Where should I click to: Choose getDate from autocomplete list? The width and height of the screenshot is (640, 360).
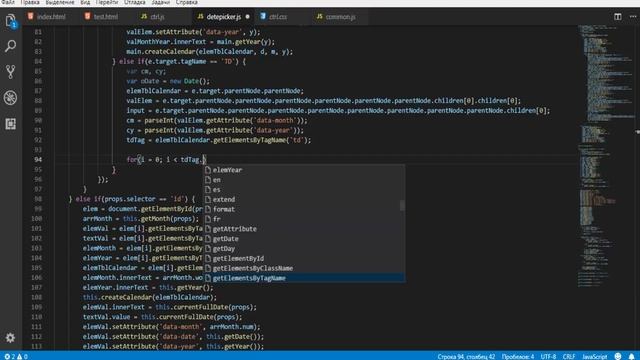coord(304,239)
